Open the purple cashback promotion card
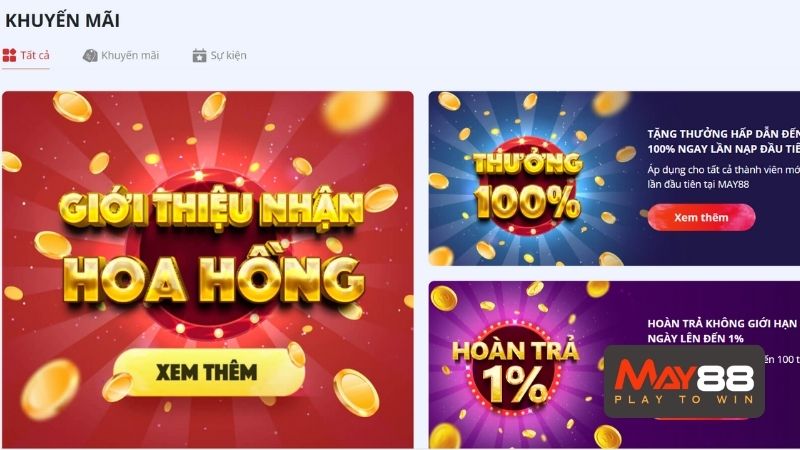The image size is (800, 450). pyautogui.click(x=614, y=365)
